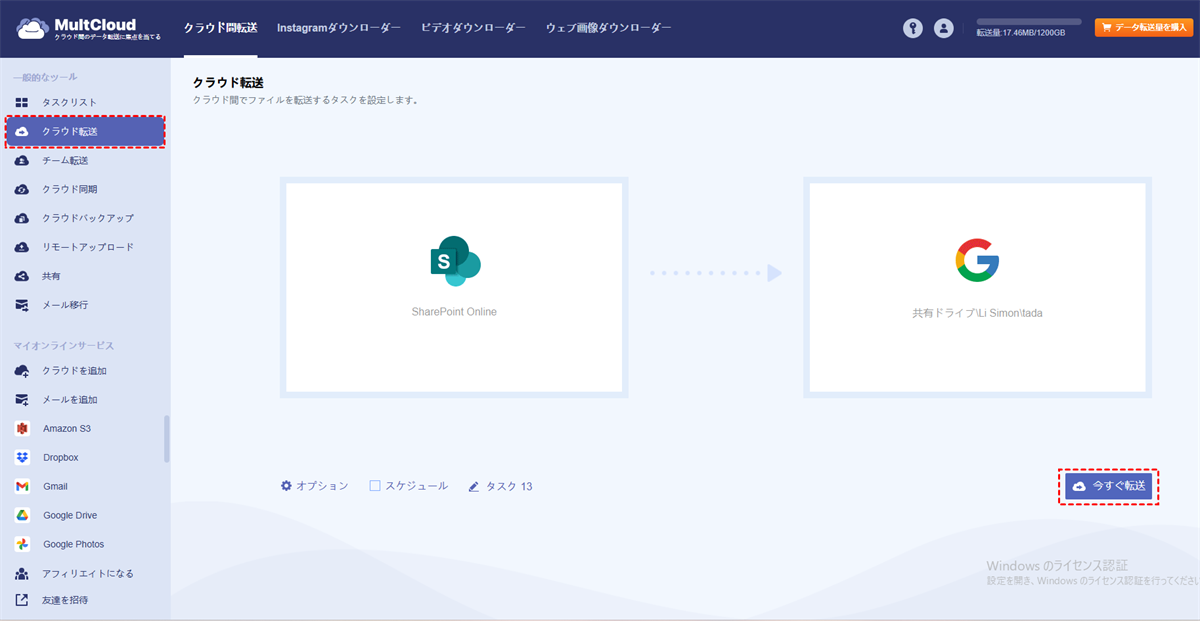
Task: Open ウェブ画像ダウンローダー tab
Action: [x=609, y=28]
